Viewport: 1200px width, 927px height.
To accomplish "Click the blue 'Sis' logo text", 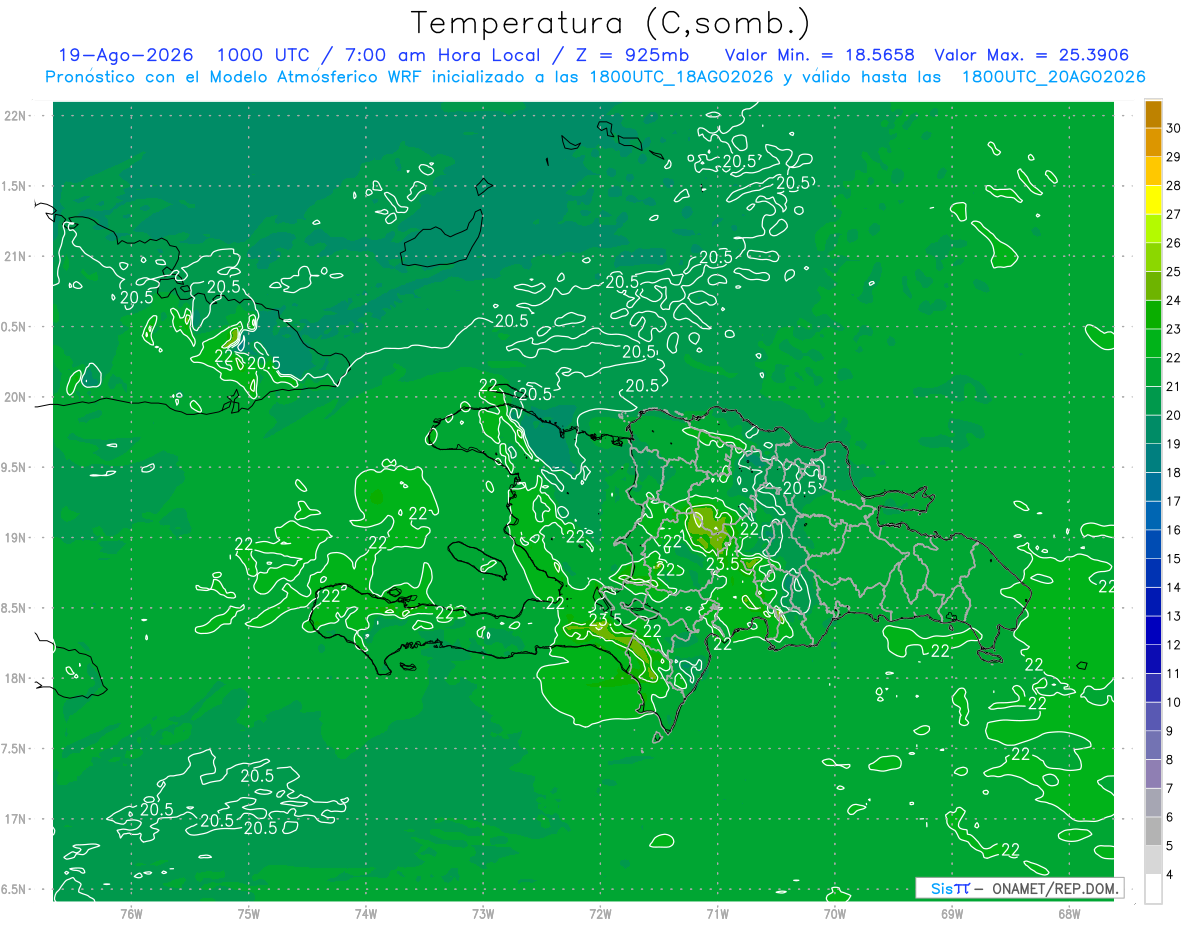I will [x=942, y=888].
